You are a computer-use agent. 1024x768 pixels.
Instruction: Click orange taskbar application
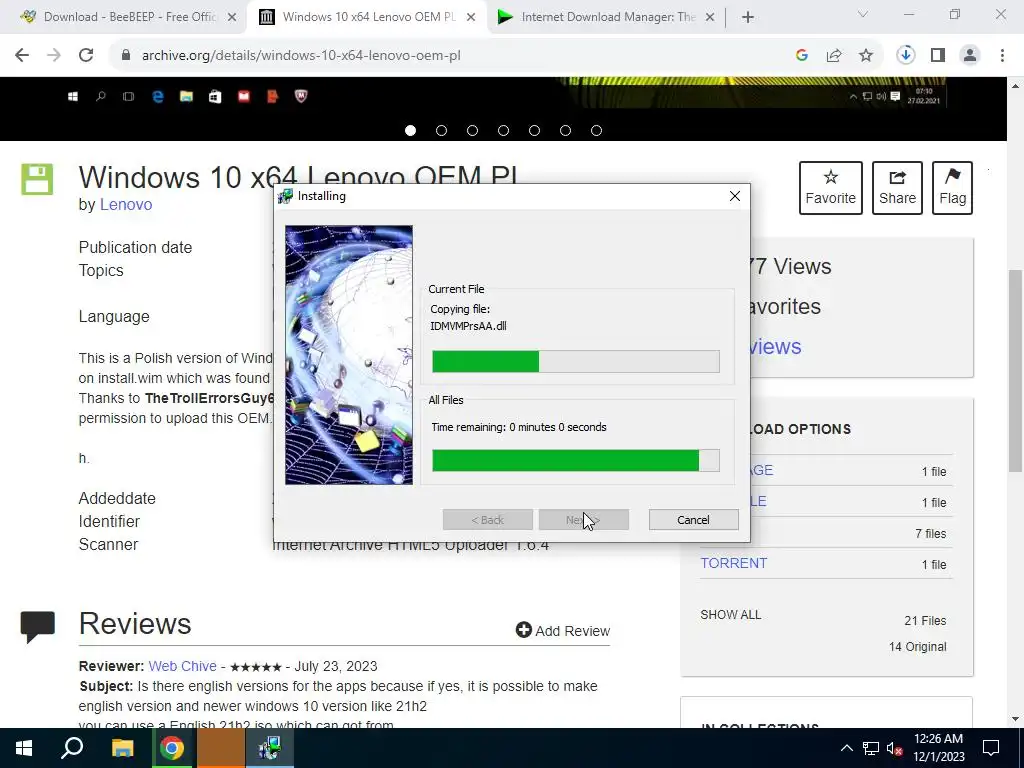[221, 748]
